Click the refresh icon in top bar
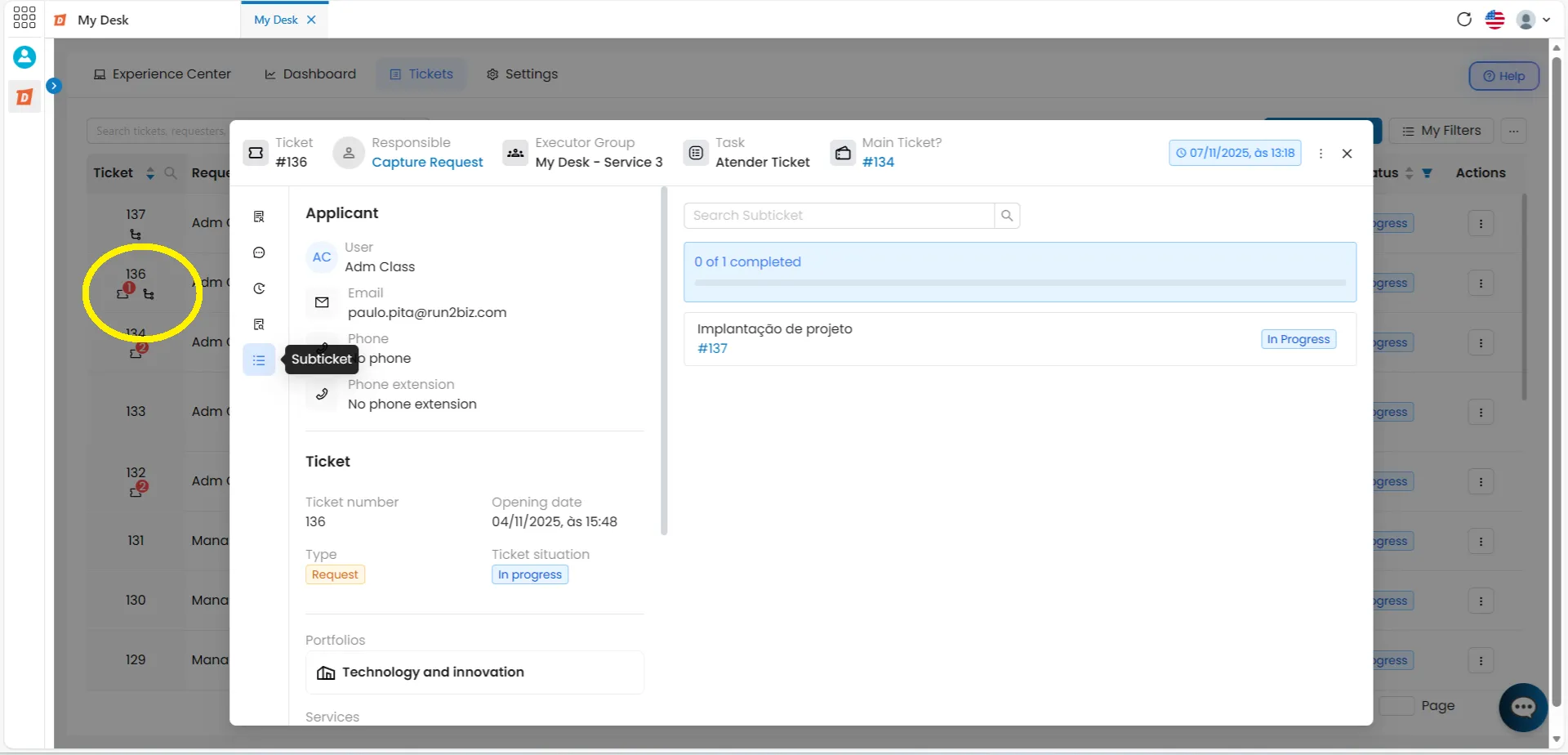Viewport: 1568px width, 755px height. click(1464, 19)
